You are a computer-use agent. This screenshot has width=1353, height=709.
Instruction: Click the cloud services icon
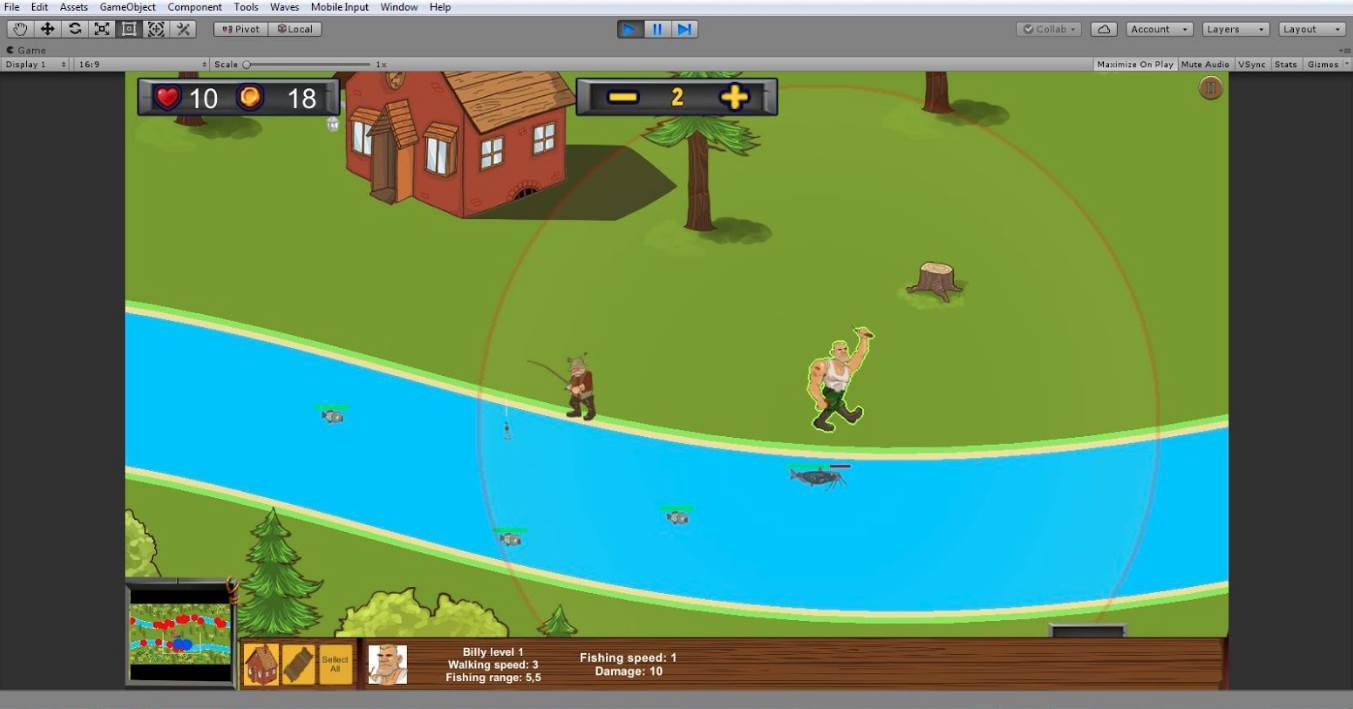(1103, 29)
